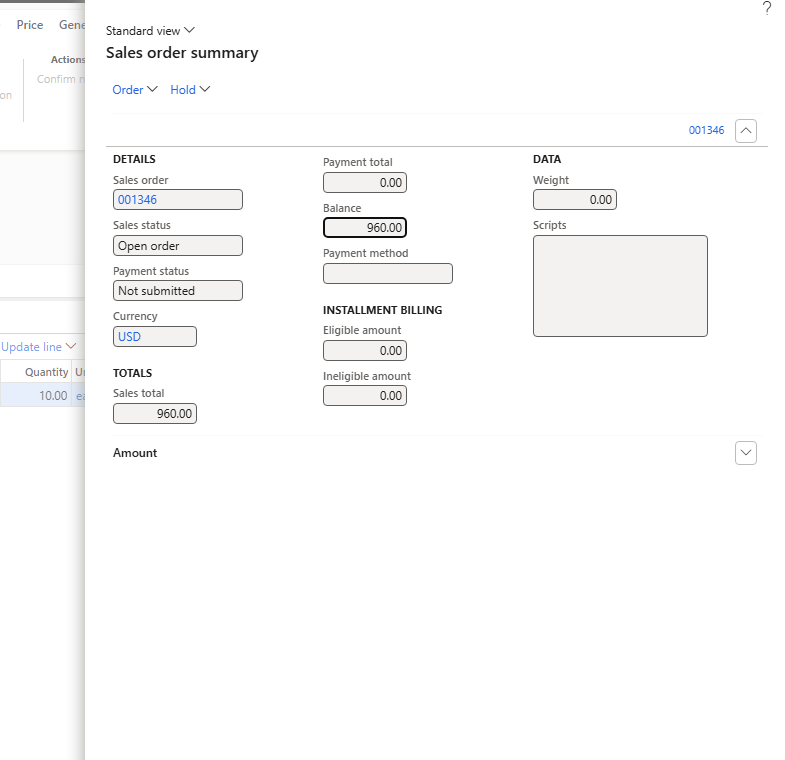785x760 pixels.
Task: Click the Sales total field
Action: click(x=155, y=414)
